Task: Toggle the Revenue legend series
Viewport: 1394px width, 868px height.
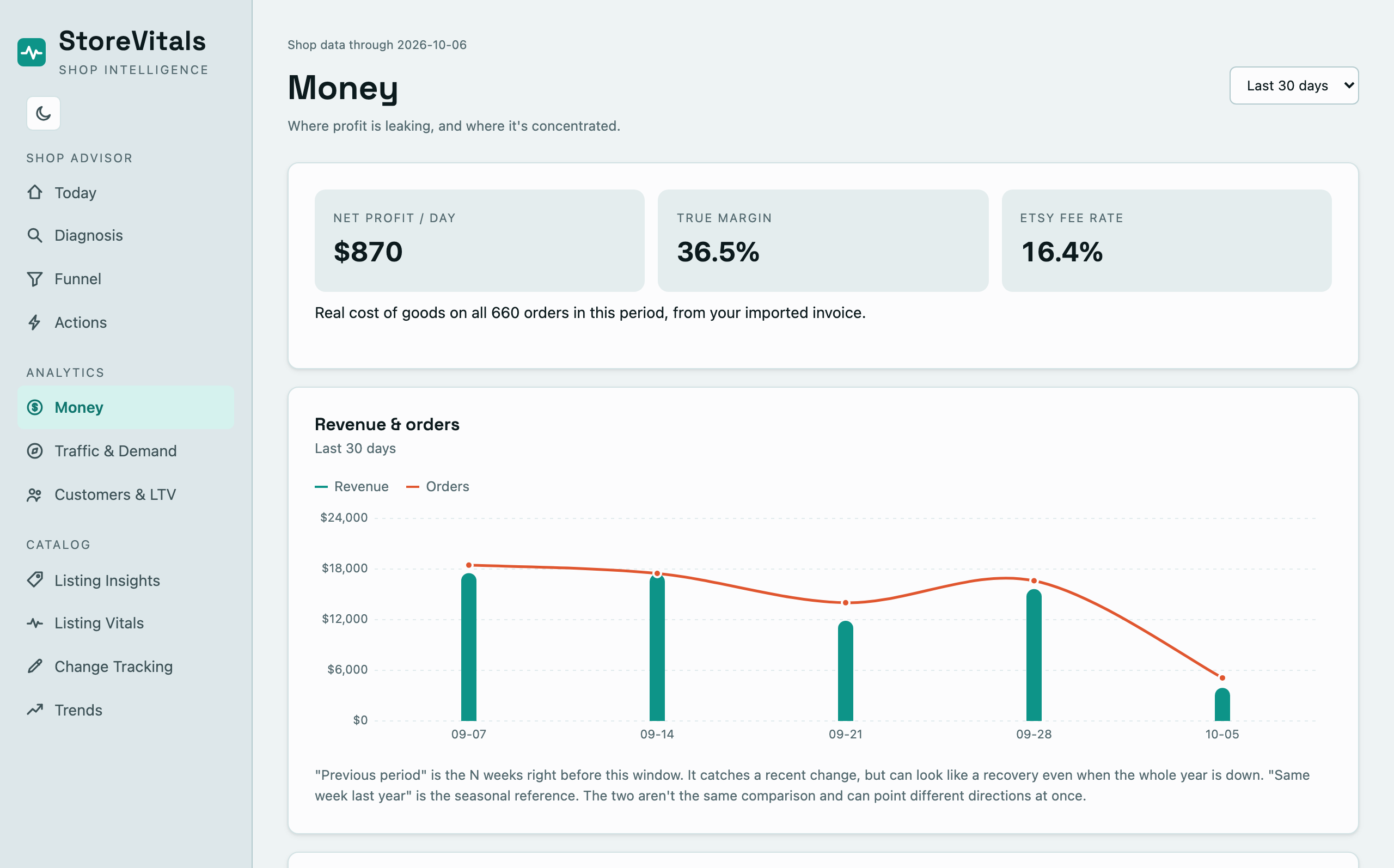Action: click(352, 486)
